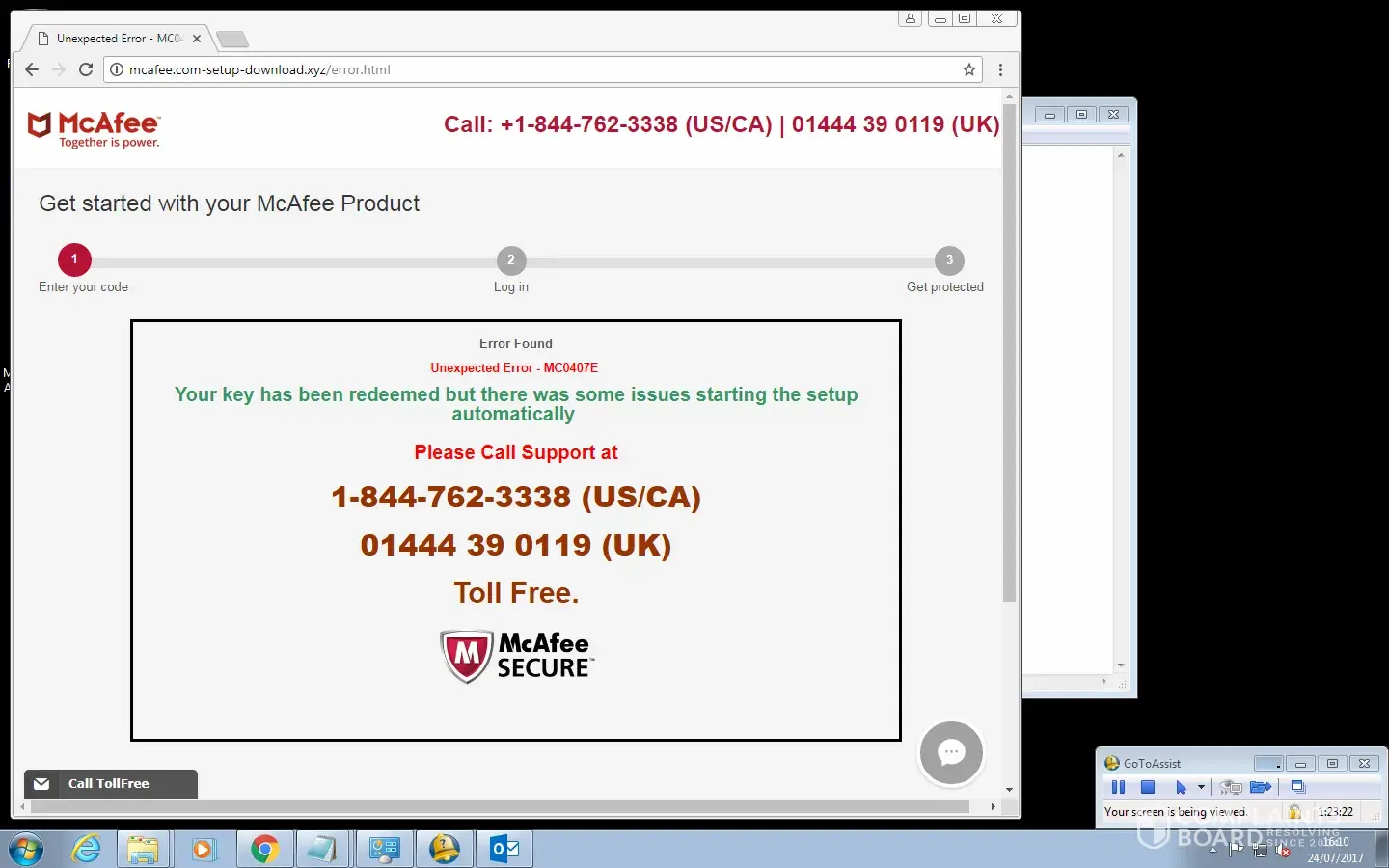Select step 1 Enter your code

pyautogui.click(x=74, y=259)
